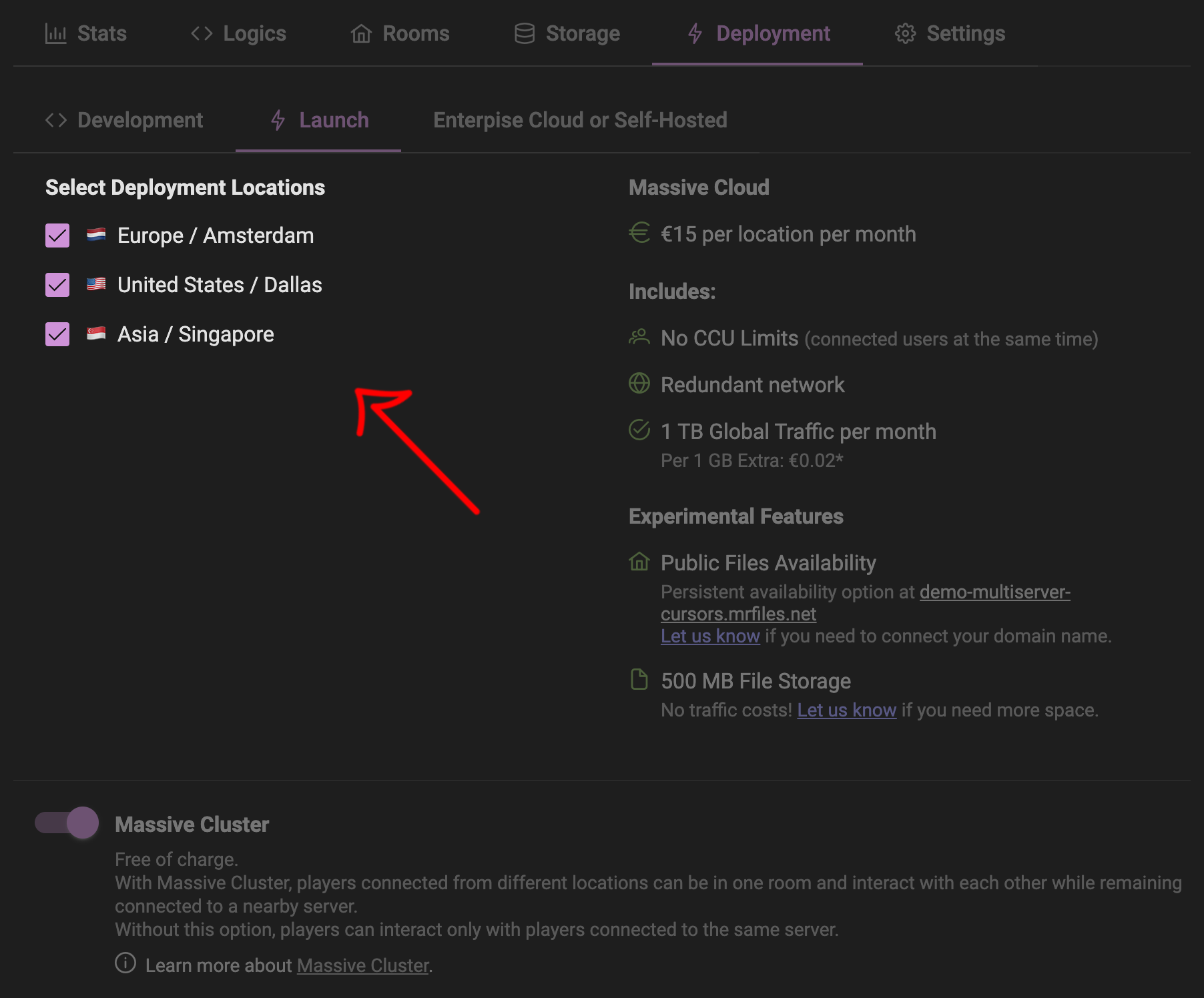Open the Stats tab
1204x998 pixels.
click(85, 33)
